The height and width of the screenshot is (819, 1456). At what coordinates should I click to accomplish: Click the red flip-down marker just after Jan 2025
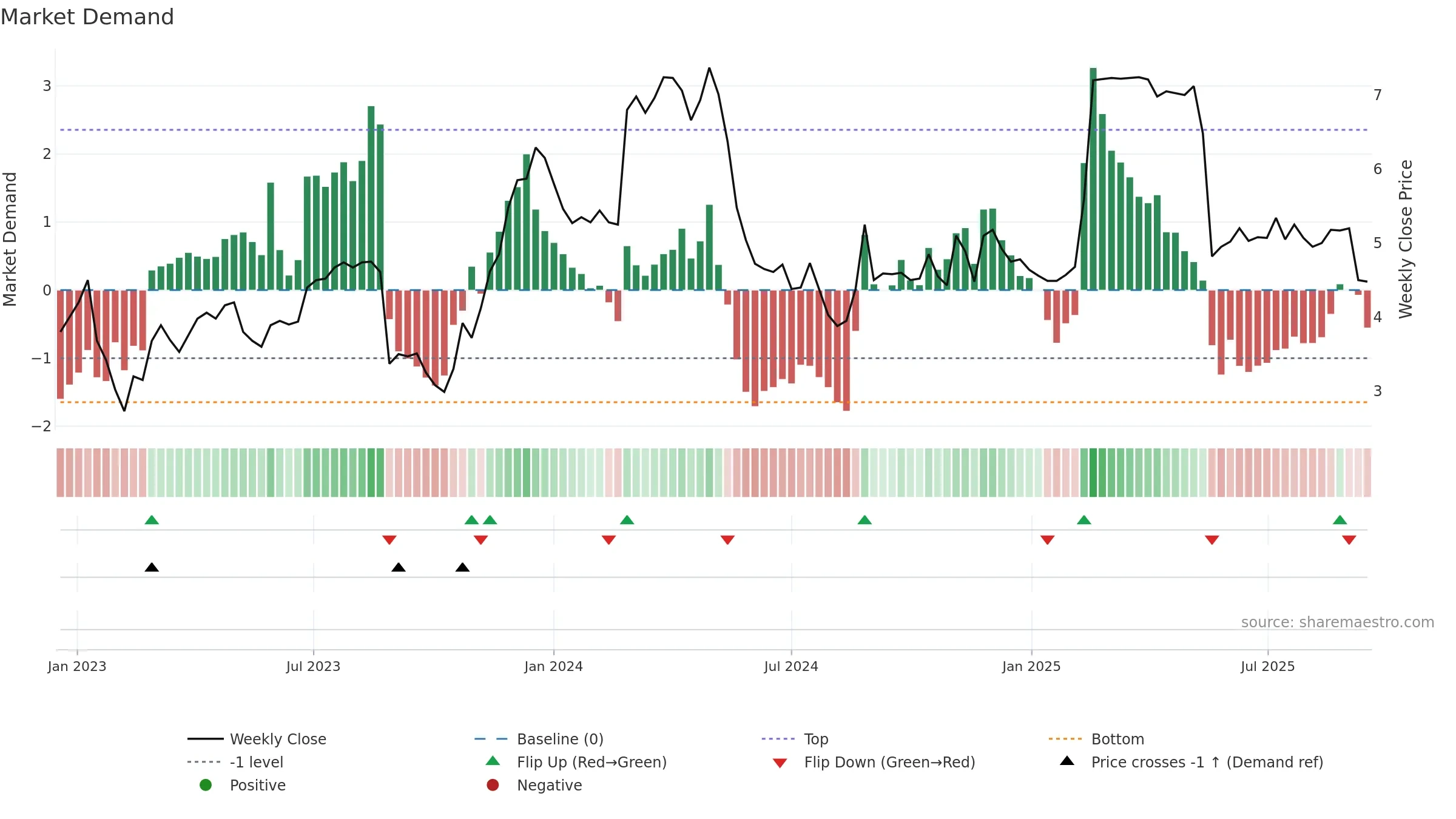(x=1047, y=540)
